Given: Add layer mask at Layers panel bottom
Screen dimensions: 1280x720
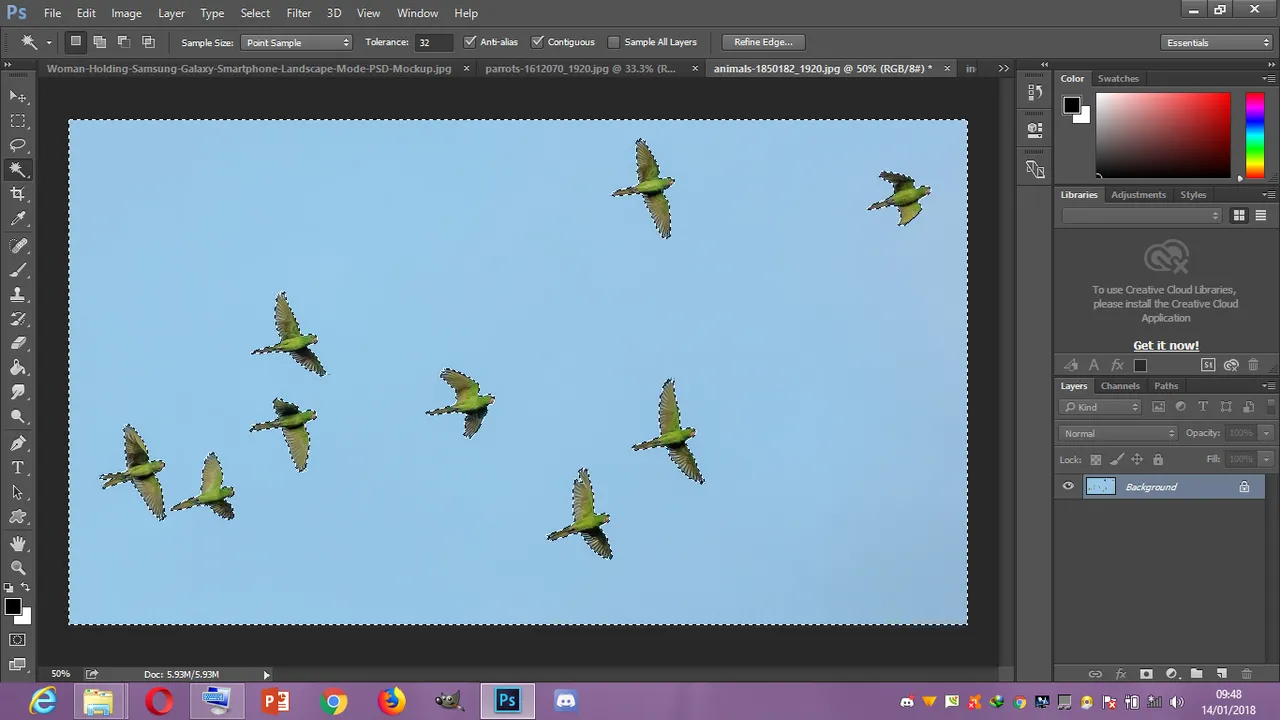Looking at the screenshot, I should (1146, 675).
